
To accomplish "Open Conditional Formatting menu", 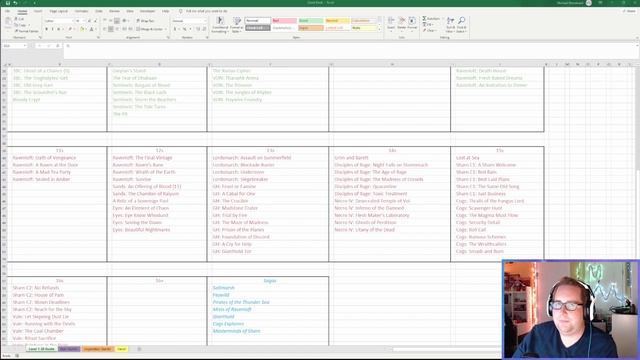I will tap(220, 25).
